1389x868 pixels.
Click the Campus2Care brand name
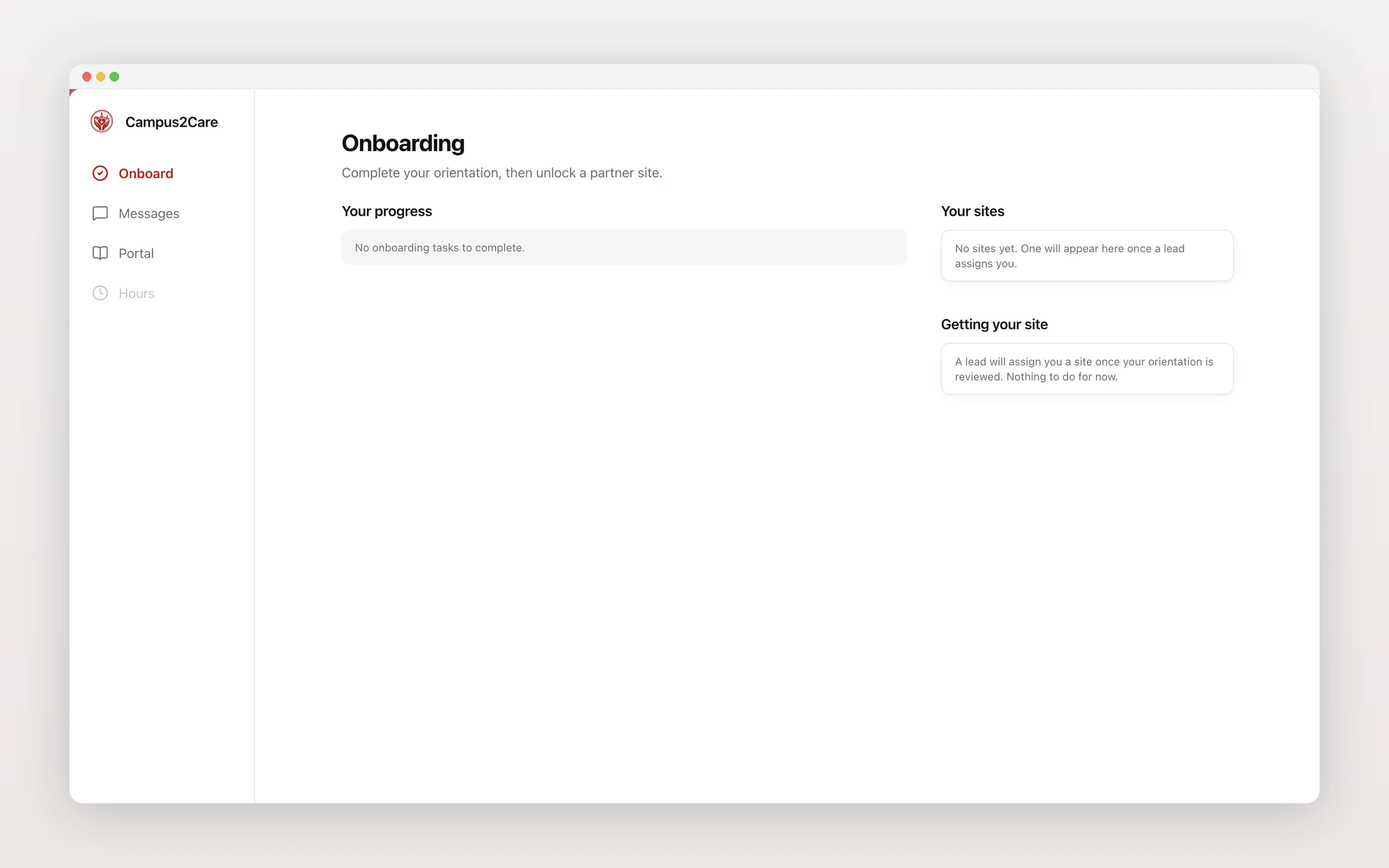(x=171, y=122)
